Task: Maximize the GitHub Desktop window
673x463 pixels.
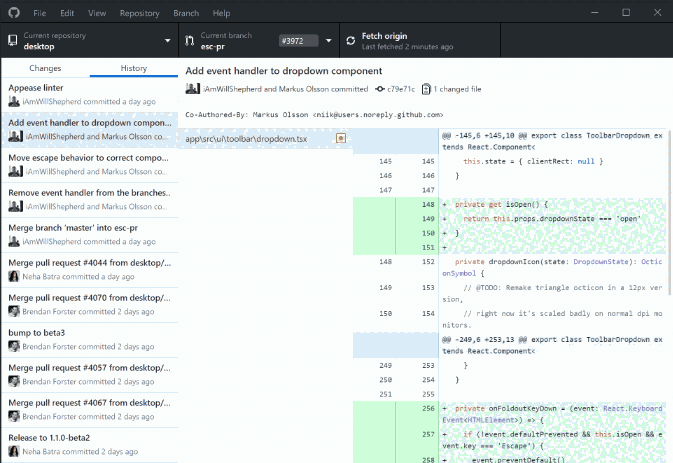Action: point(626,12)
